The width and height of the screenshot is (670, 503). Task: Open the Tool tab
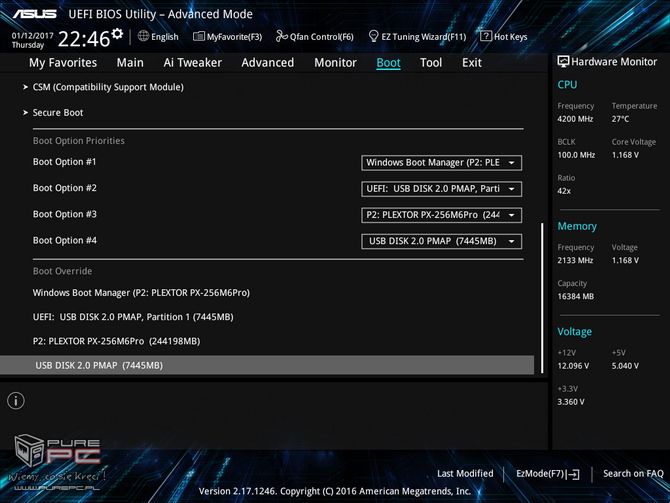(431, 63)
